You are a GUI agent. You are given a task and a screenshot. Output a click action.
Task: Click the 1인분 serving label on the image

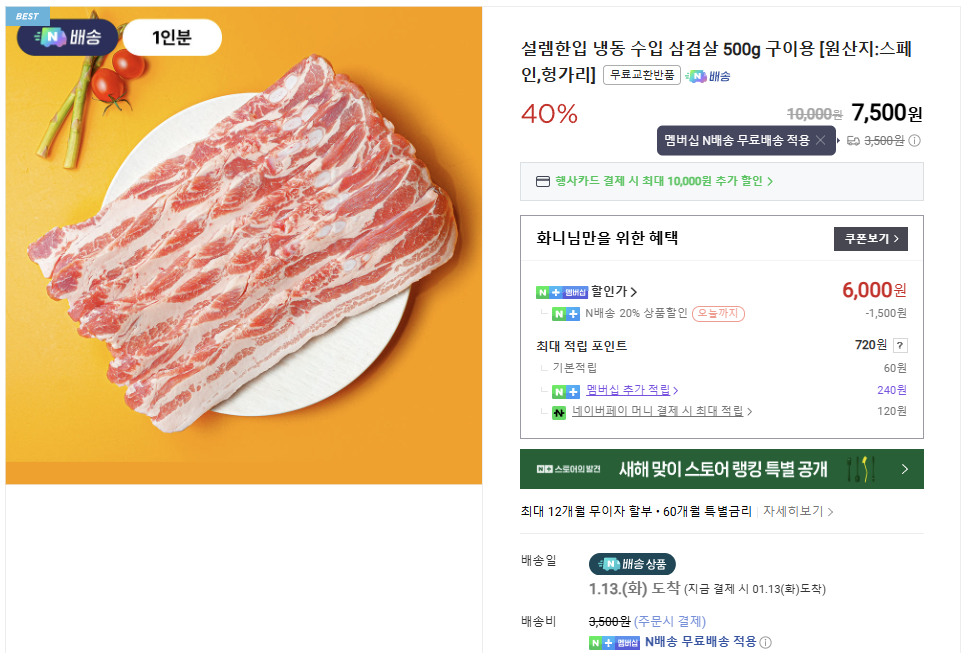[174, 35]
